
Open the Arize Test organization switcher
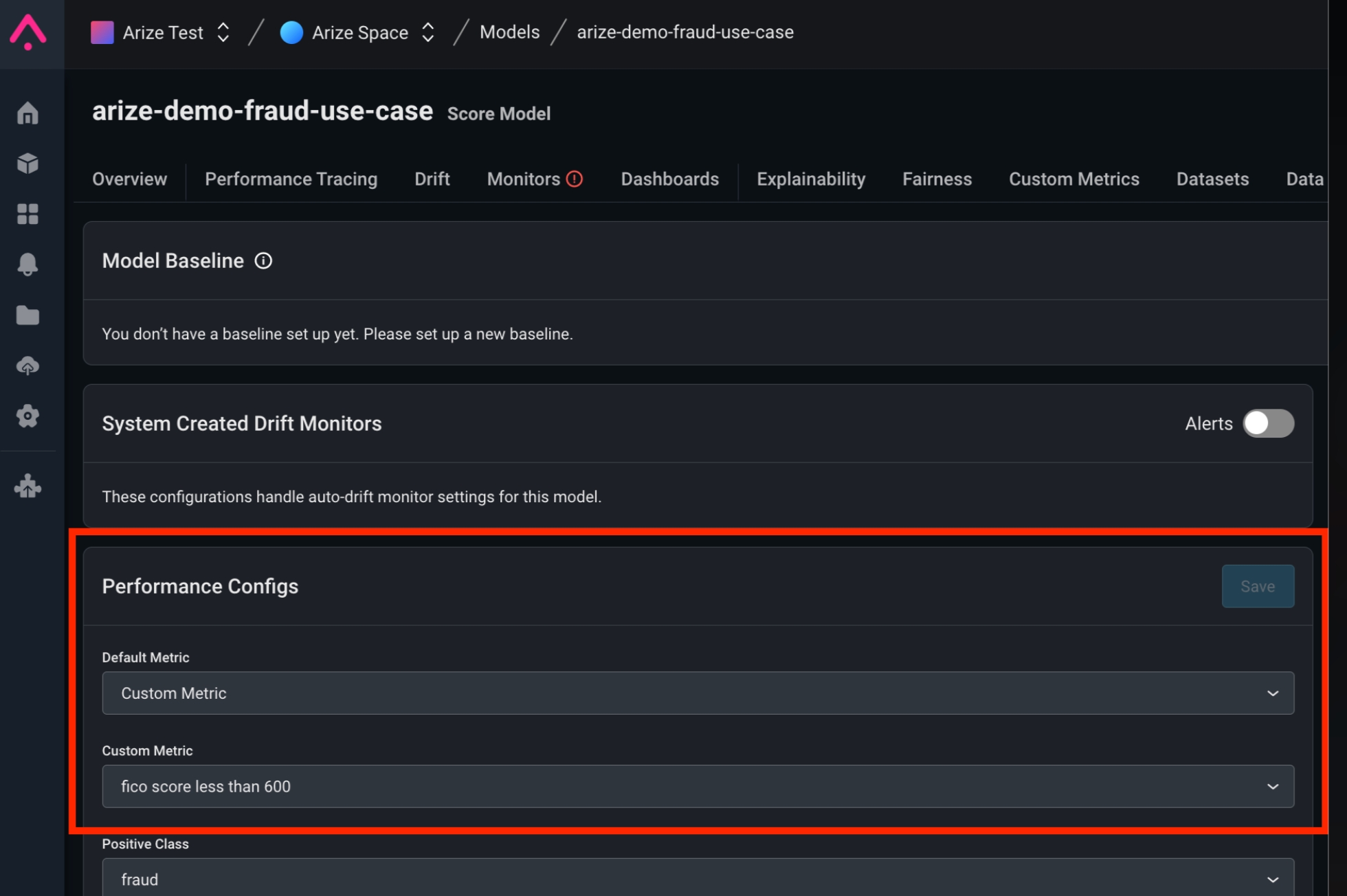click(162, 32)
